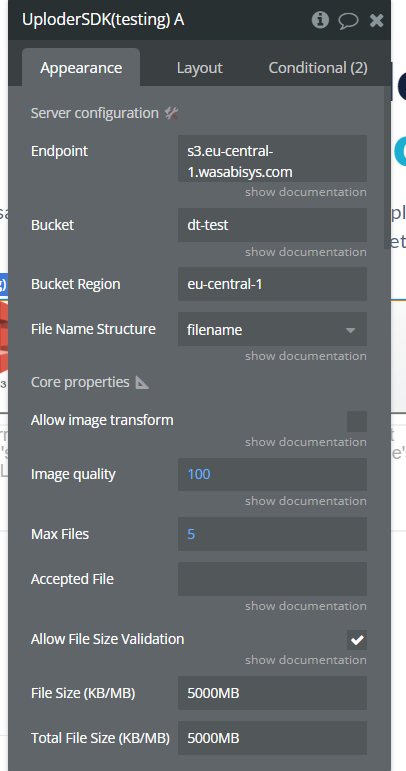Open the Conditional (2) tab
This screenshot has height=771, width=406.
tap(318, 68)
